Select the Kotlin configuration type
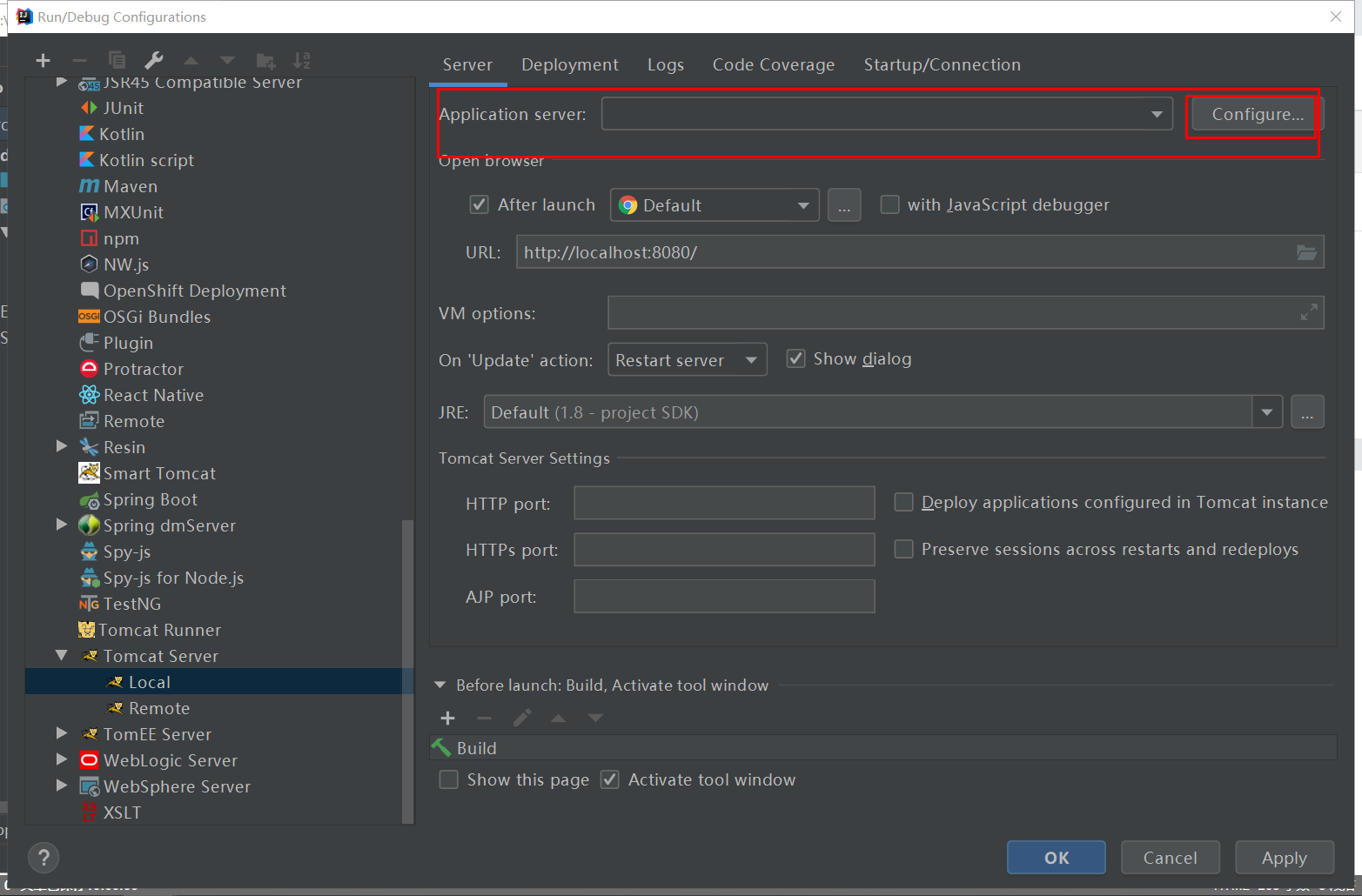The width and height of the screenshot is (1362, 896). (x=111, y=134)
